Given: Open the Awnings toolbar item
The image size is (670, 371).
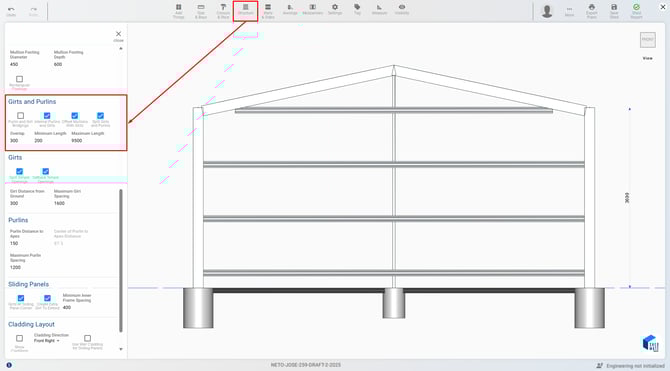Looking at the screenshot, I should coord(290,9).
